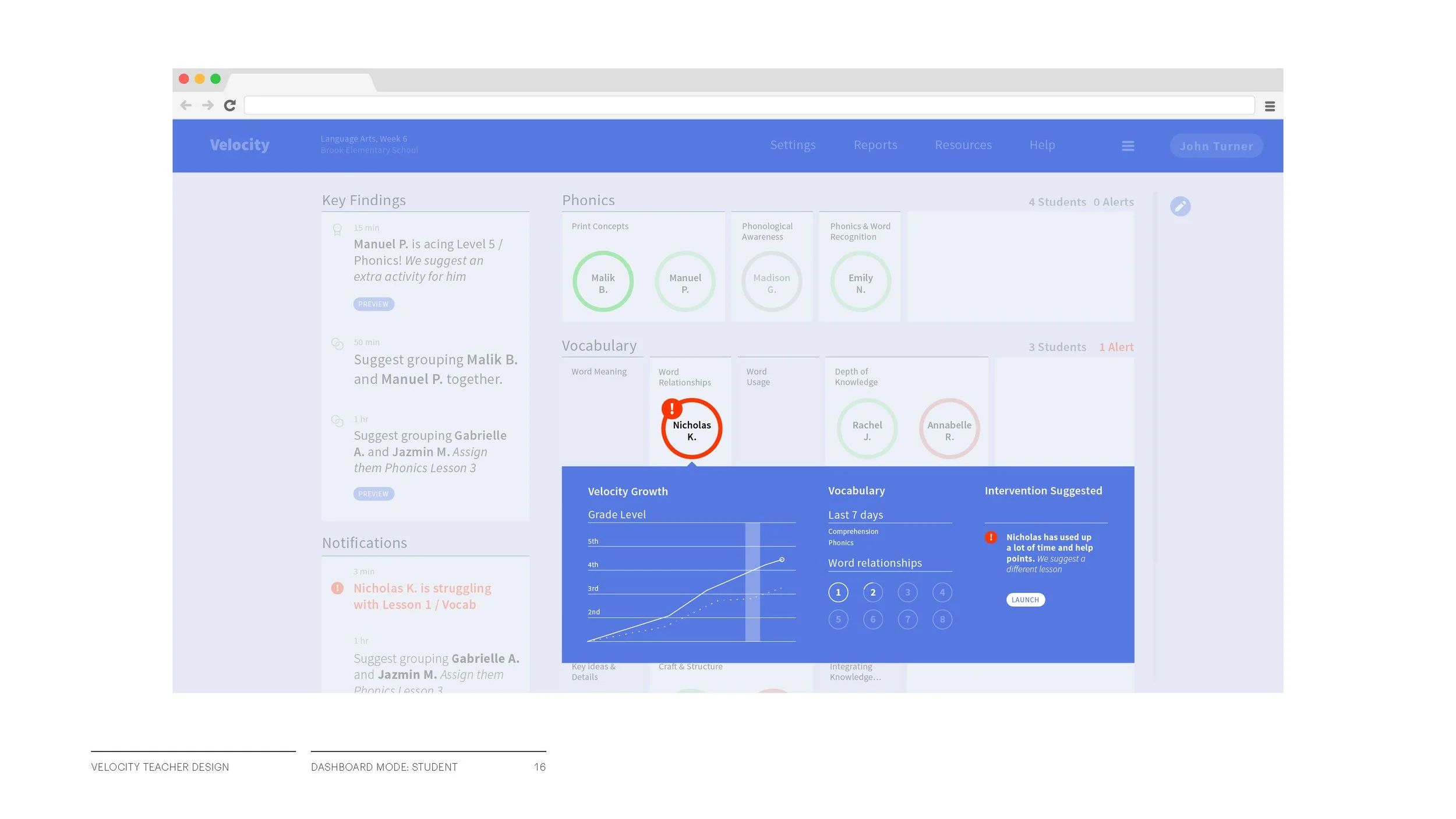Viewport: 1456px width, 819px height.
Task: Click the browser address bar
Action: pyautogui.click(x=748, y=105)
